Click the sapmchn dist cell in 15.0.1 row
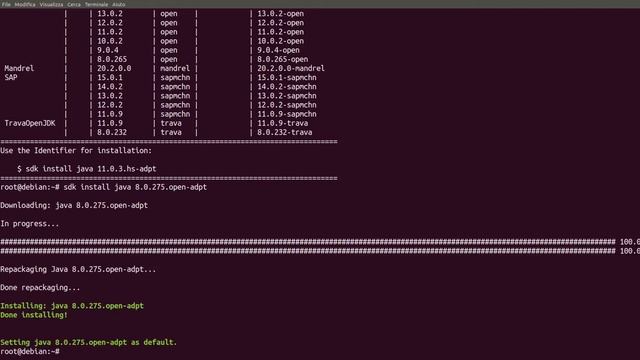The height and width of the screenshot is (360, 640). click(175, 78)
